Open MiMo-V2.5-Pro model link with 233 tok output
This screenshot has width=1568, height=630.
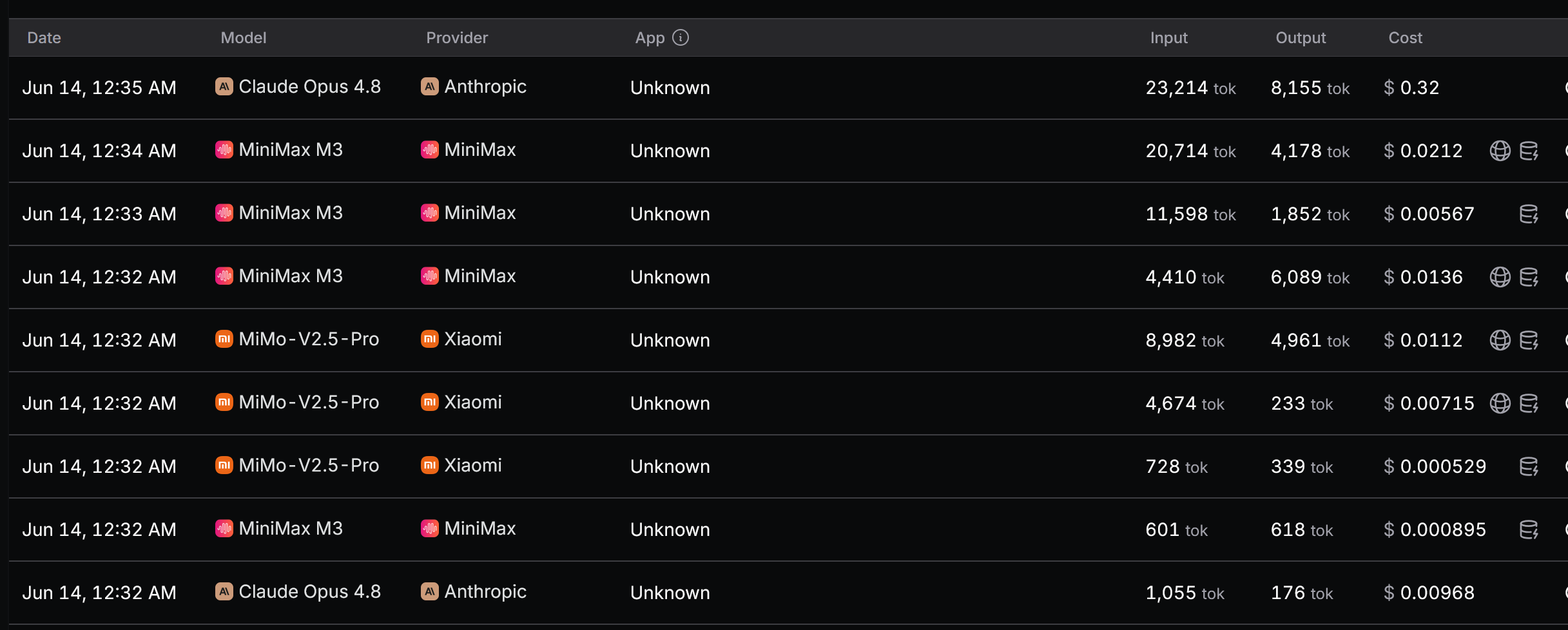click(x=309, y=402)
